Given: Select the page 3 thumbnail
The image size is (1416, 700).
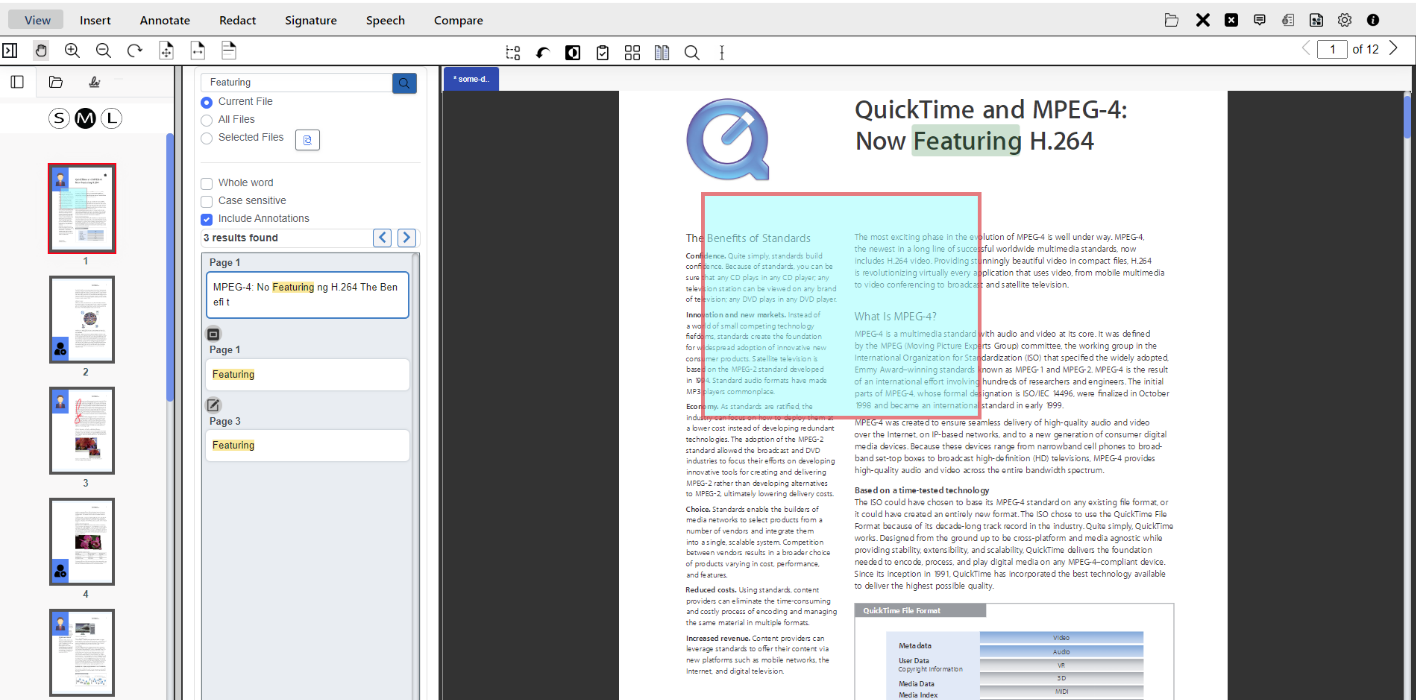Looking at the screenshot, I should pyautogui.click(x=82, y=431).
